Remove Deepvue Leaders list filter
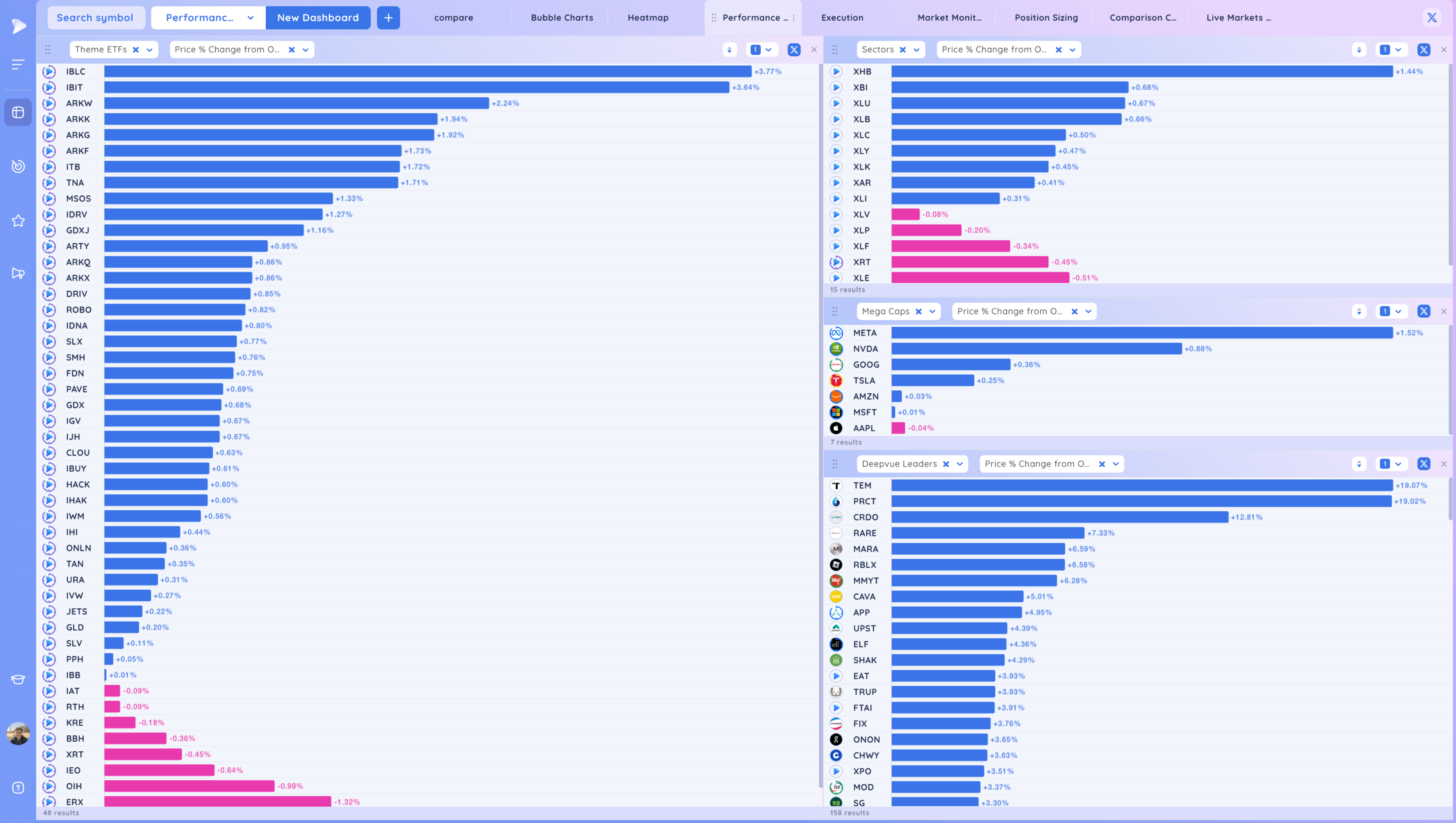1456x823 pixels. coord(945,464)
